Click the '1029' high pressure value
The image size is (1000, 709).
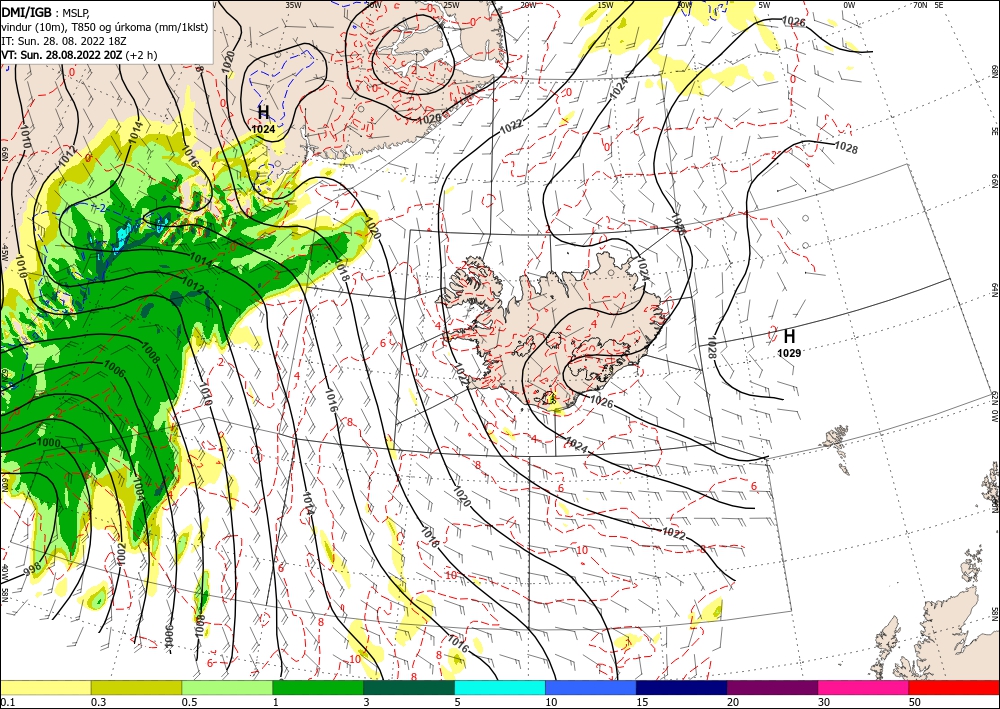(x=789, y=353)
